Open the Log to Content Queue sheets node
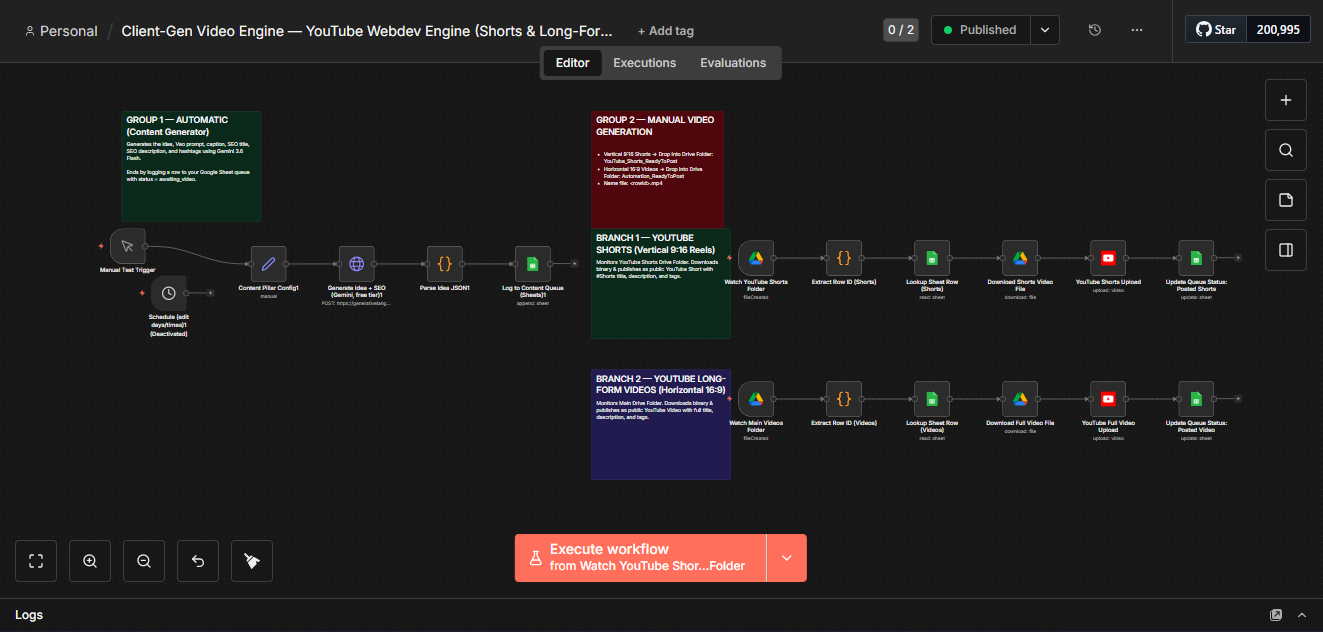1323x632 pixels. (x=532, y=264)
